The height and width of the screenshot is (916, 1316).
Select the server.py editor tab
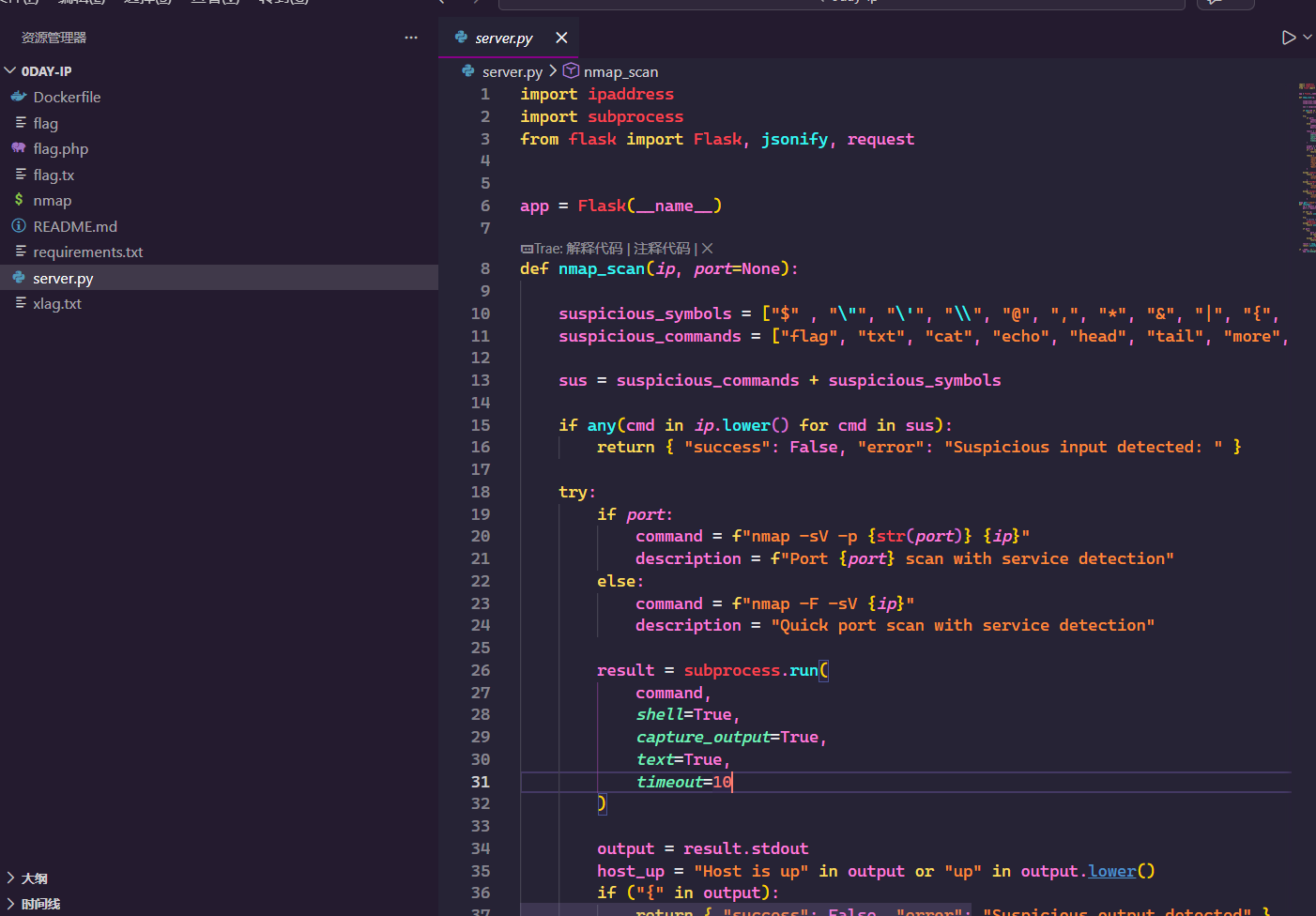click(x=503, y=38)
